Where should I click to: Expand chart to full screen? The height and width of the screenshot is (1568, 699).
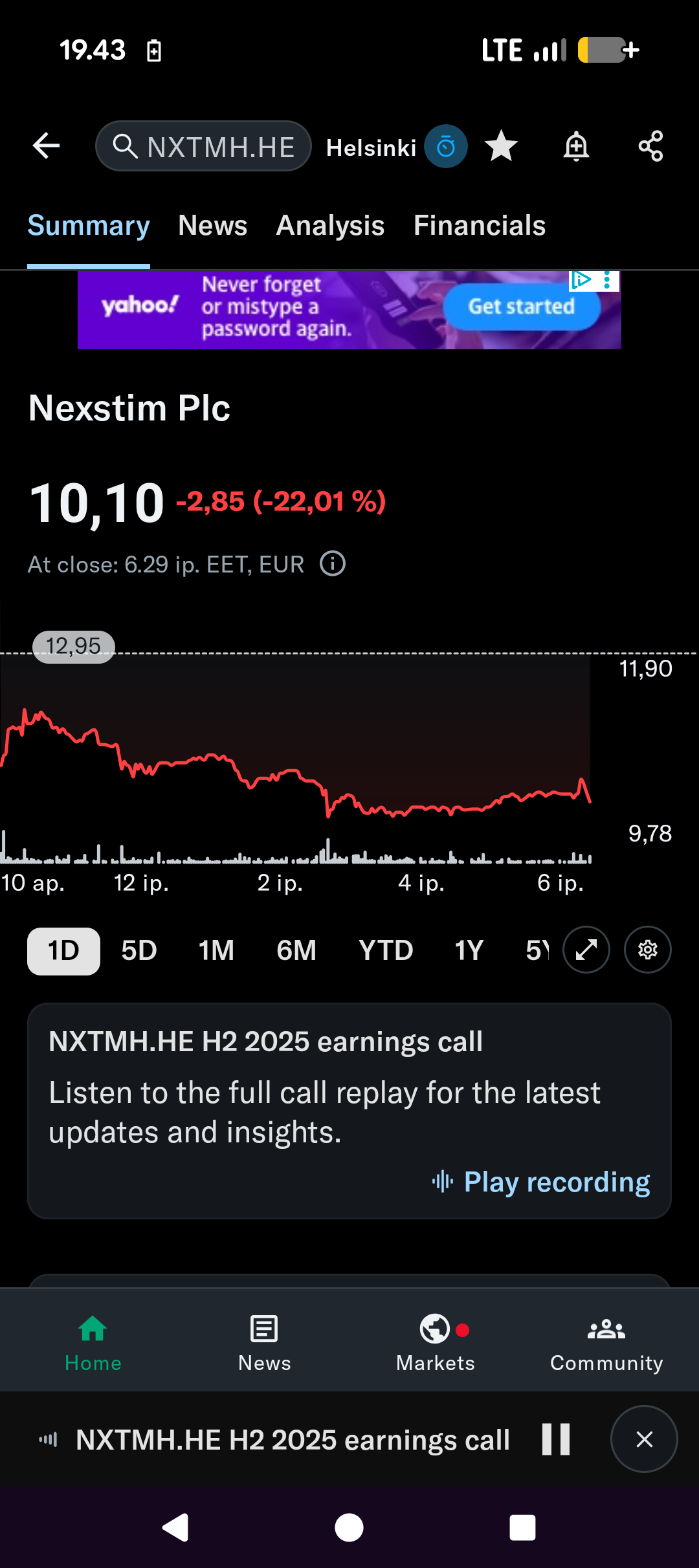[586, 950]
